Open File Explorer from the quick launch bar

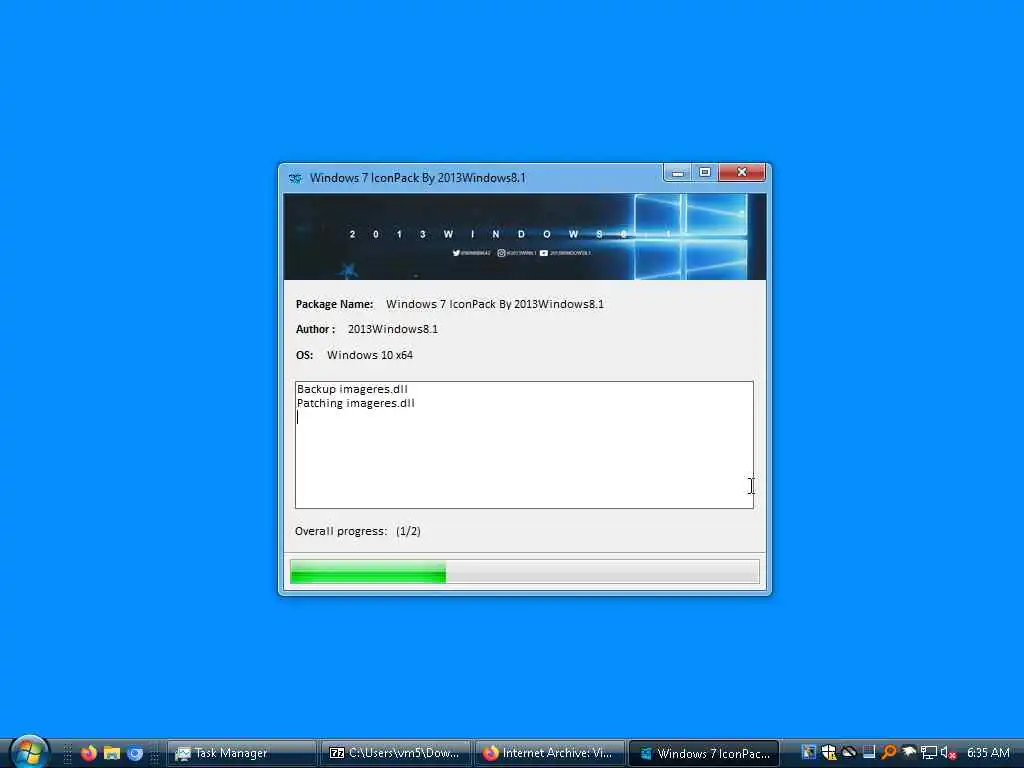tap(112, 753)
